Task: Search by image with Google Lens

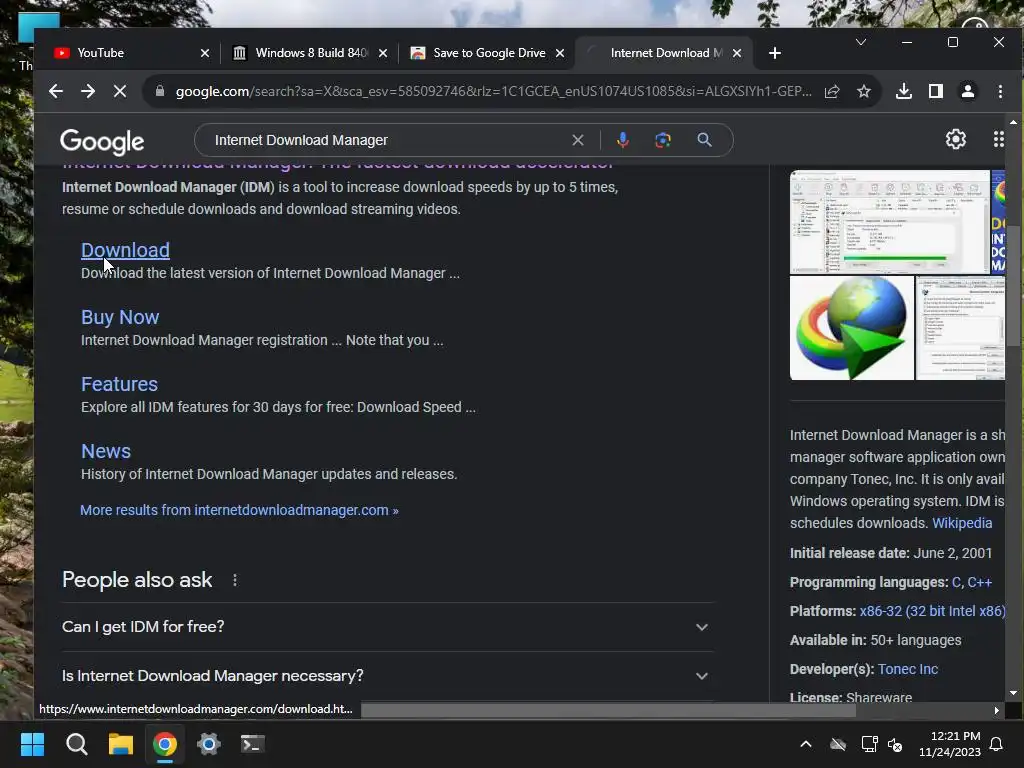Action: click(663, 140)
